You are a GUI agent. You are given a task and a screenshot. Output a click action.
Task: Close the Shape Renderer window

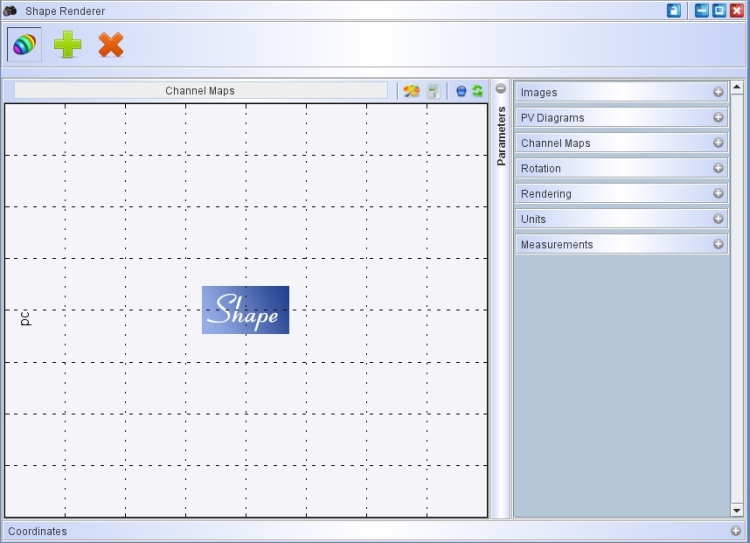click(737, 10)
